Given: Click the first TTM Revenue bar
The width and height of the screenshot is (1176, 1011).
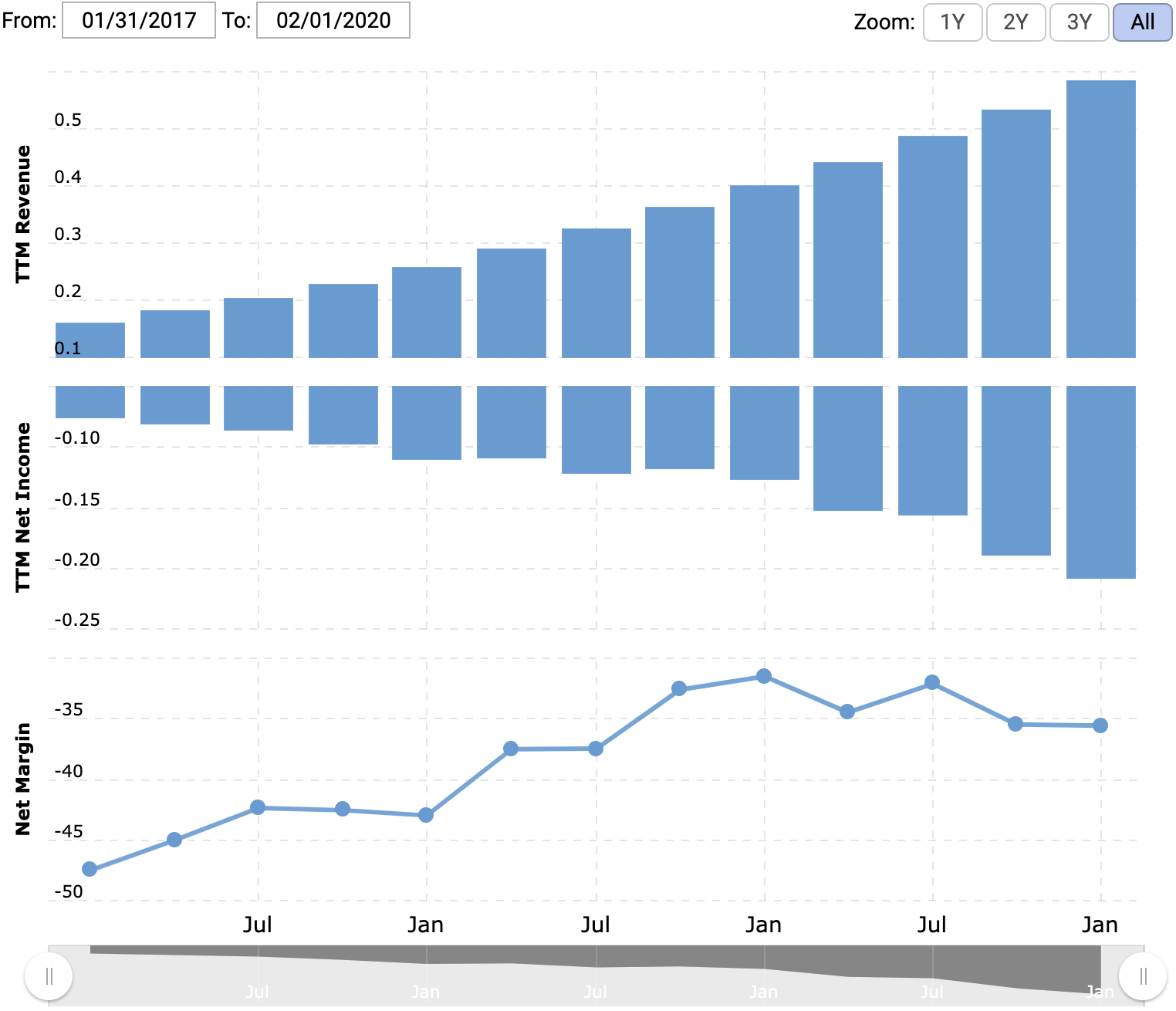Looking at the screenshot, I should click(x=90, y=340).
